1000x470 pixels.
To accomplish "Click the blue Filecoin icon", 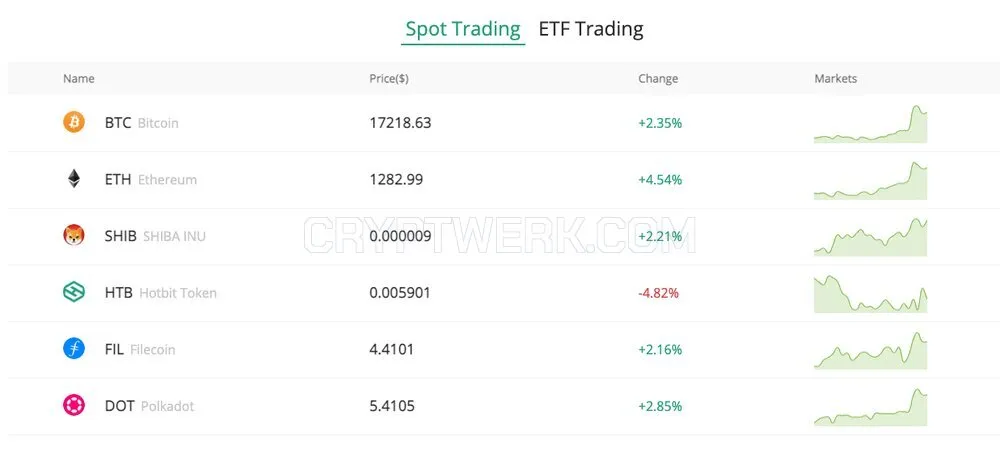I will pos(73,349).
